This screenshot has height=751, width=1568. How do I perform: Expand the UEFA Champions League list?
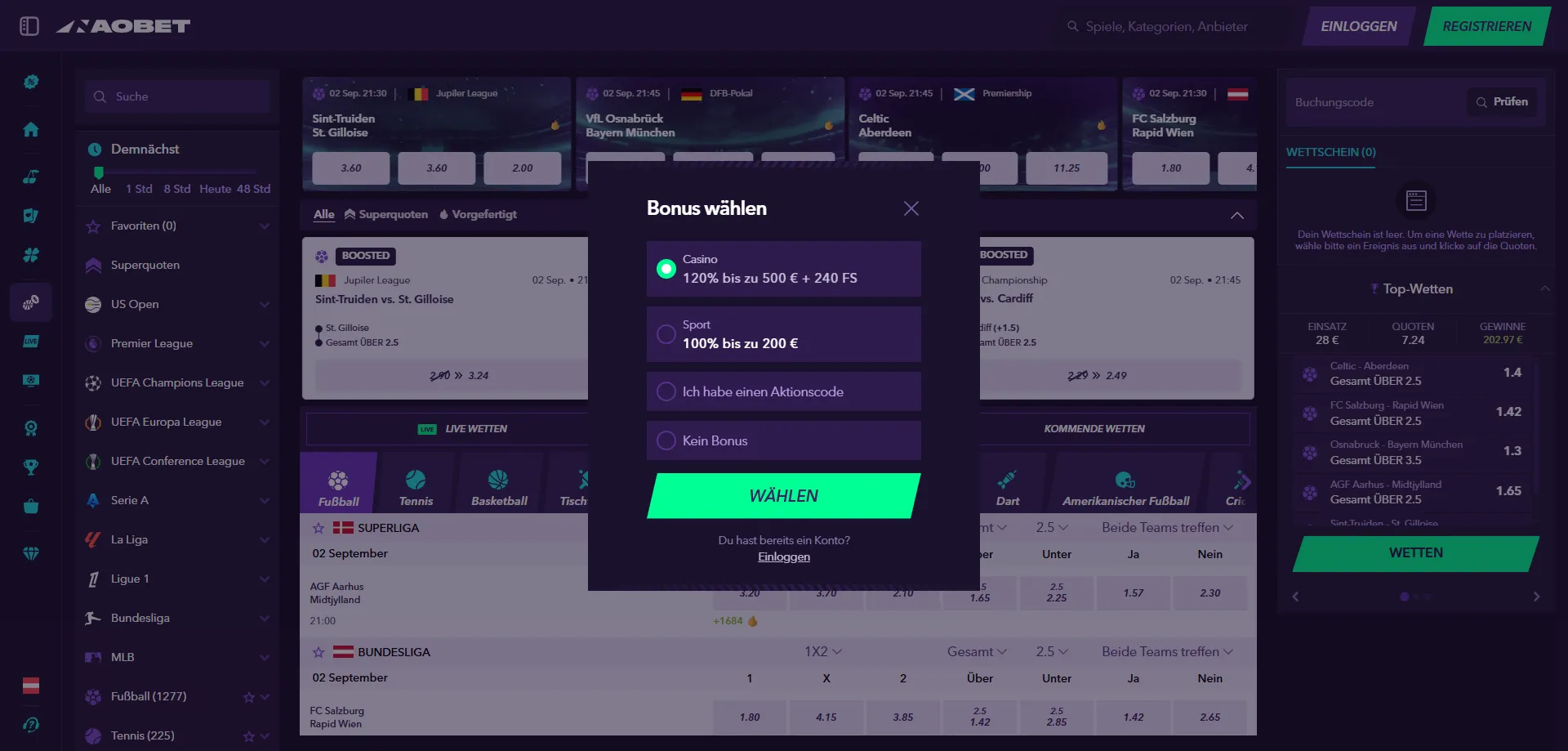pos(265,382)
